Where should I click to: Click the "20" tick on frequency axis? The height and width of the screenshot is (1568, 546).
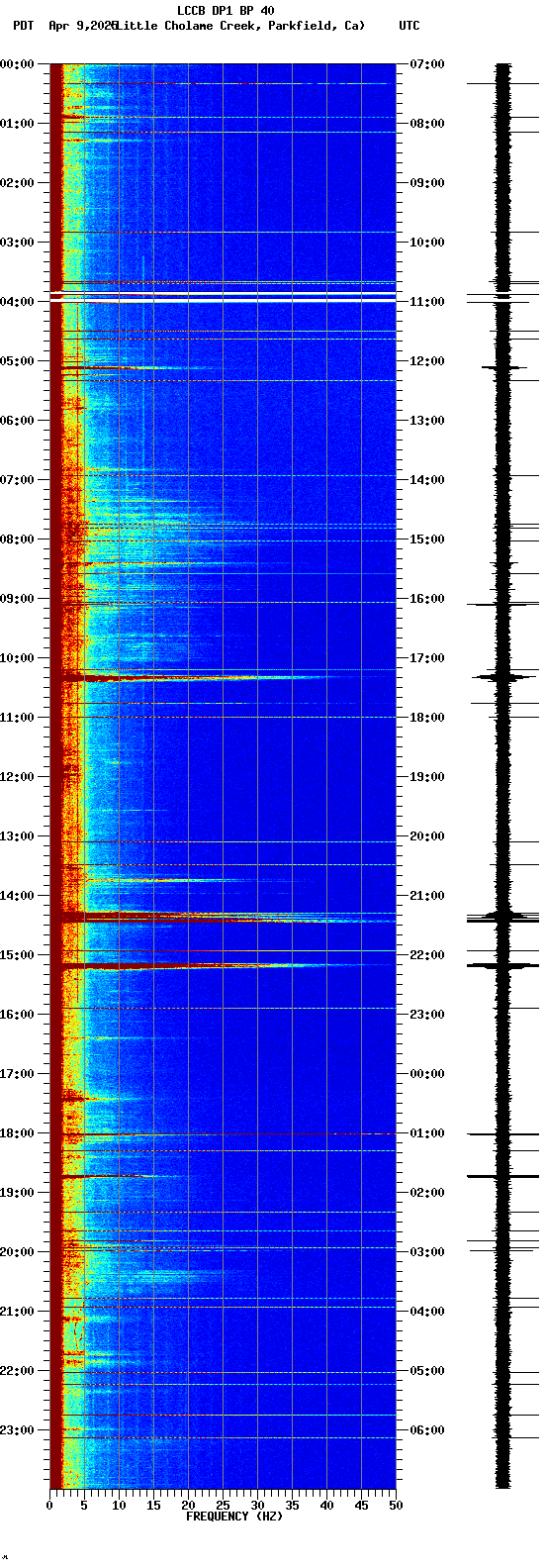(x=188, y=1507)
